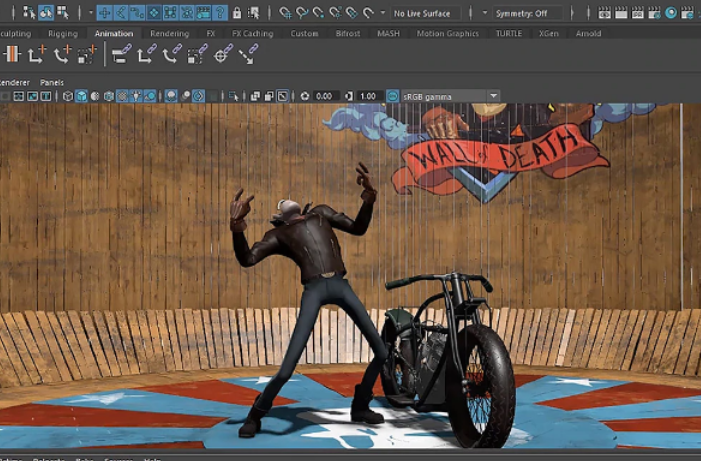Toggle use all lights bulb icon

coord(135,96)
